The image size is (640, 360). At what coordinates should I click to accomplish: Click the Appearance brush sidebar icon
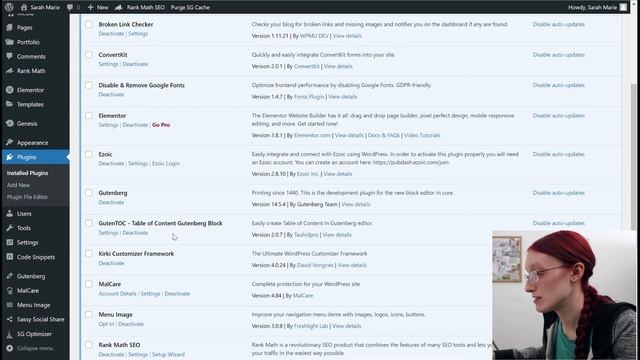9,142
